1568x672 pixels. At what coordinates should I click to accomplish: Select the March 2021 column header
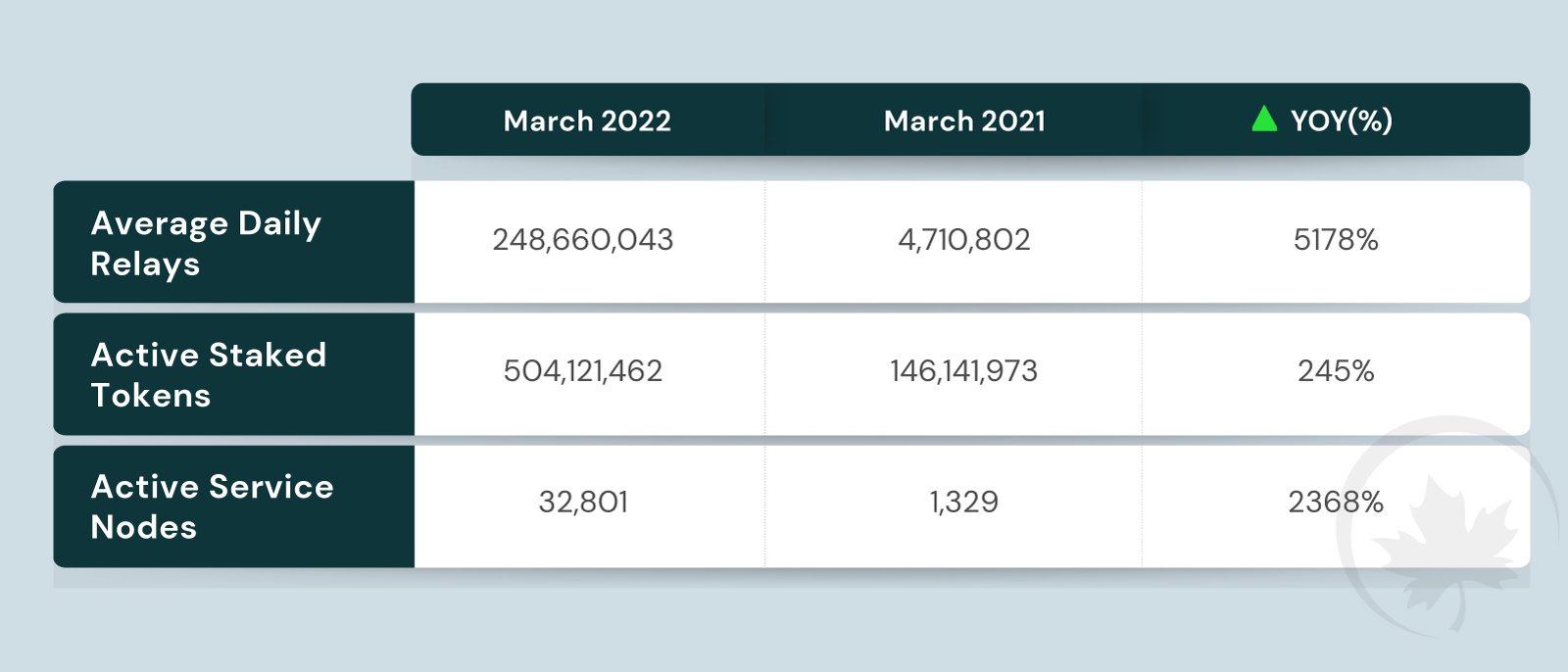coord(964,120)
